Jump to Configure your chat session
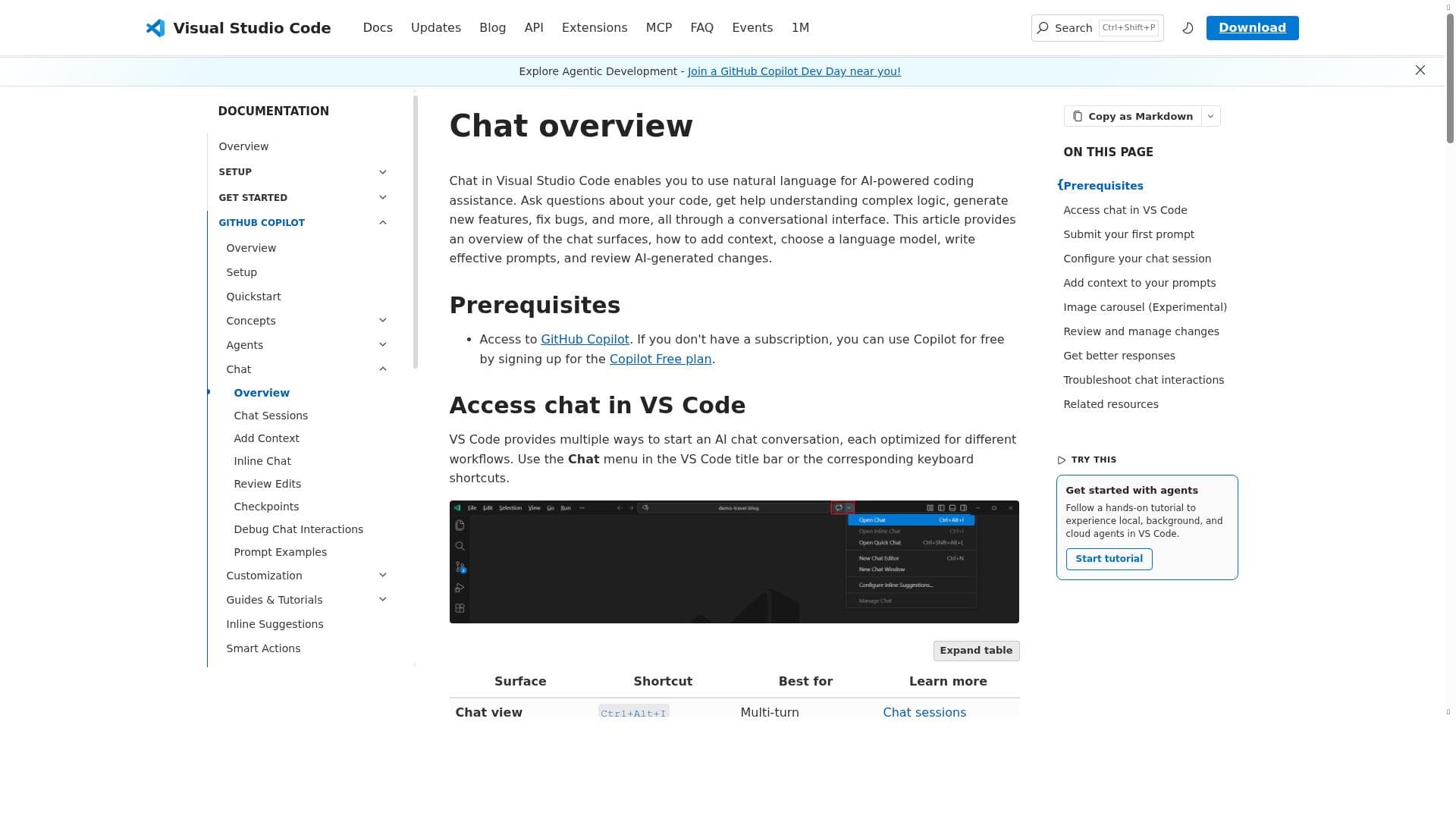 click(1137, 259)
